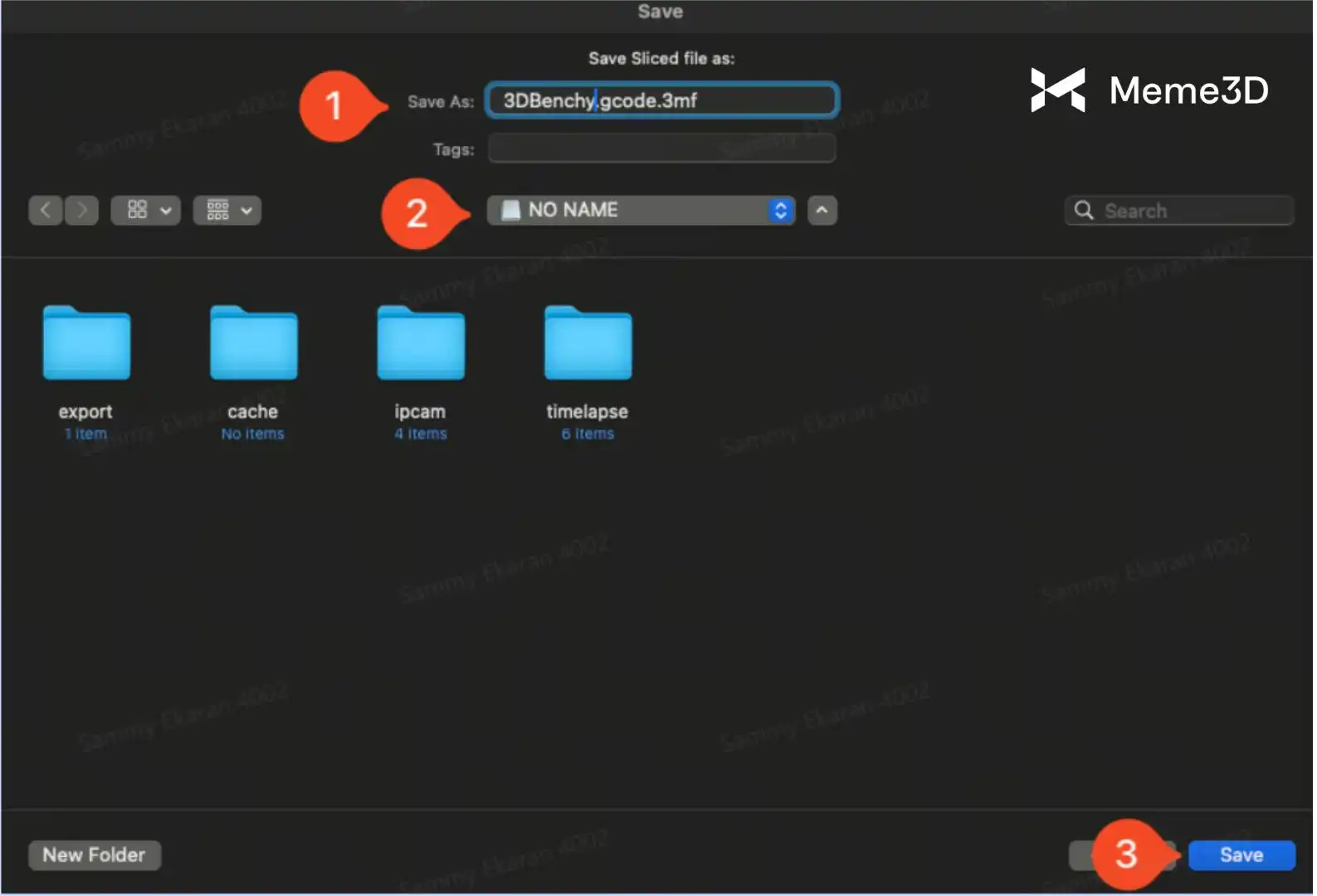Viewport: 1317px width, 896px height.
Task: Select the export folder
Action: click(x=86, y=343)
